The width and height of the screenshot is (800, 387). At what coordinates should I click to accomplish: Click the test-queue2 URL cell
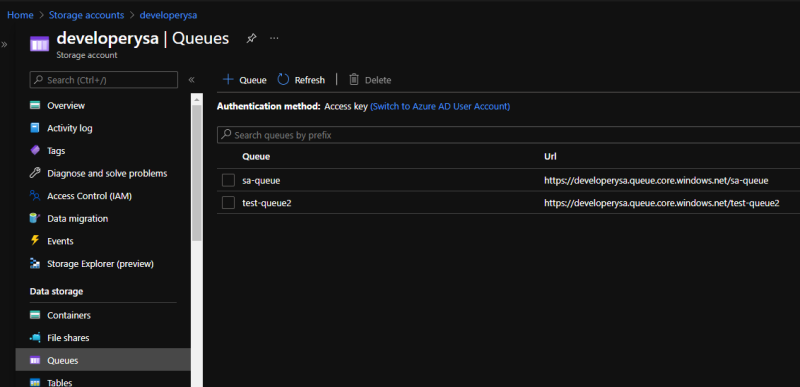(x=662, y=203)
